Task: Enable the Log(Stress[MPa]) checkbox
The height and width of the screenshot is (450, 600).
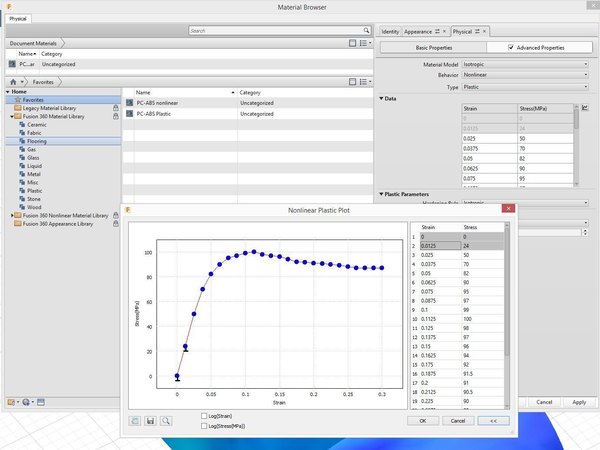Action: click(204, 426)
